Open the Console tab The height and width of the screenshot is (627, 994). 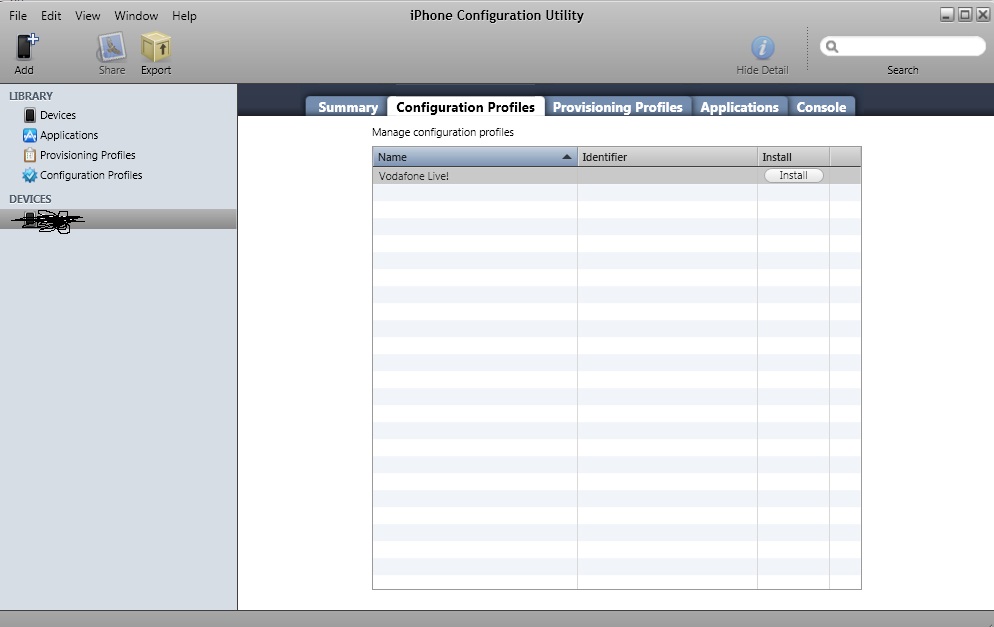click(821, 107)
